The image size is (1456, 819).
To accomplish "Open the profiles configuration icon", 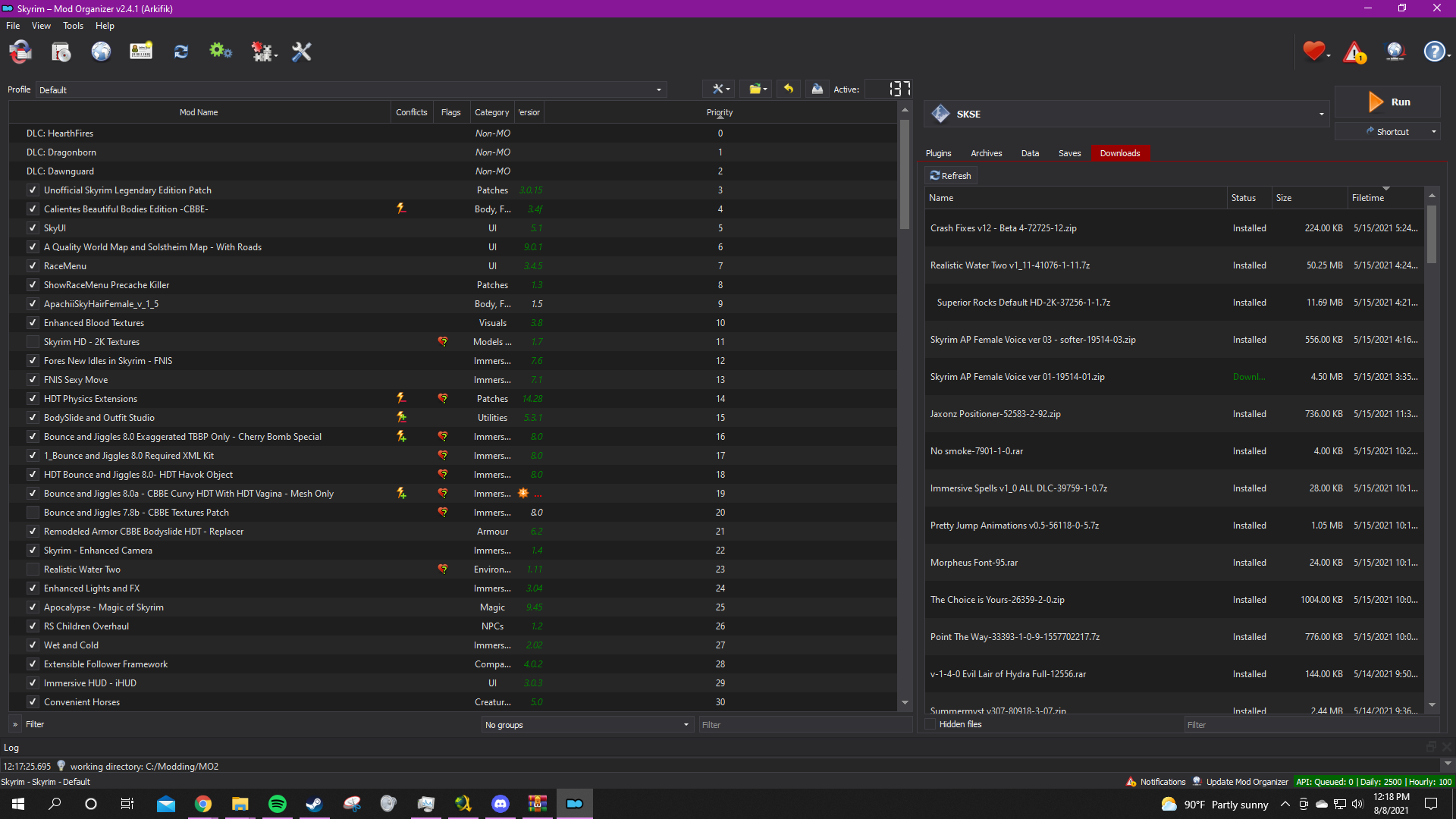I will (x=141, y=52).
